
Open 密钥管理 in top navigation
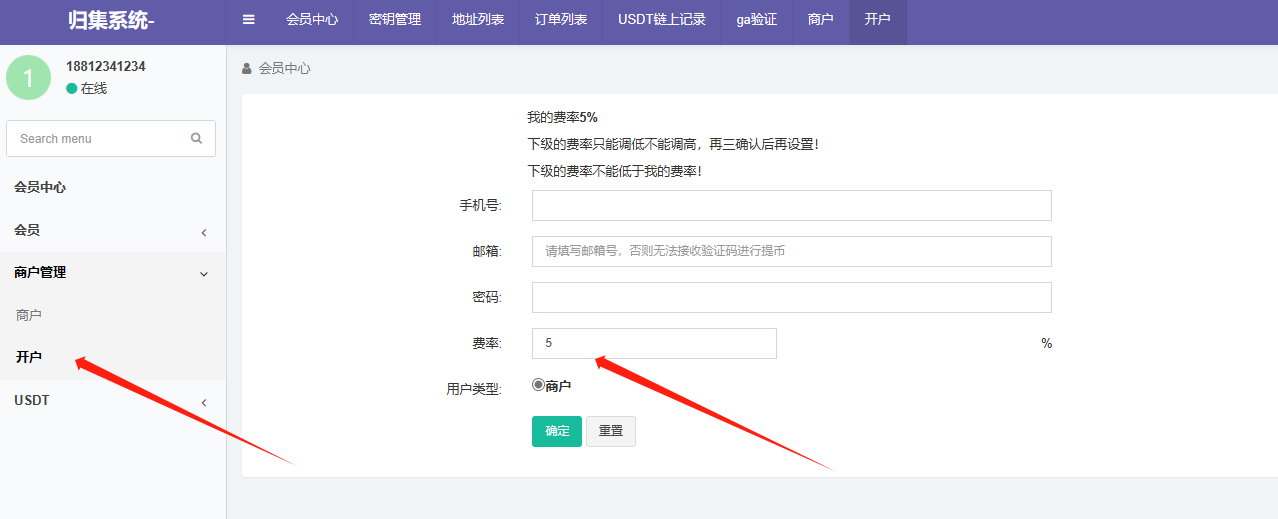click(395, 19)
